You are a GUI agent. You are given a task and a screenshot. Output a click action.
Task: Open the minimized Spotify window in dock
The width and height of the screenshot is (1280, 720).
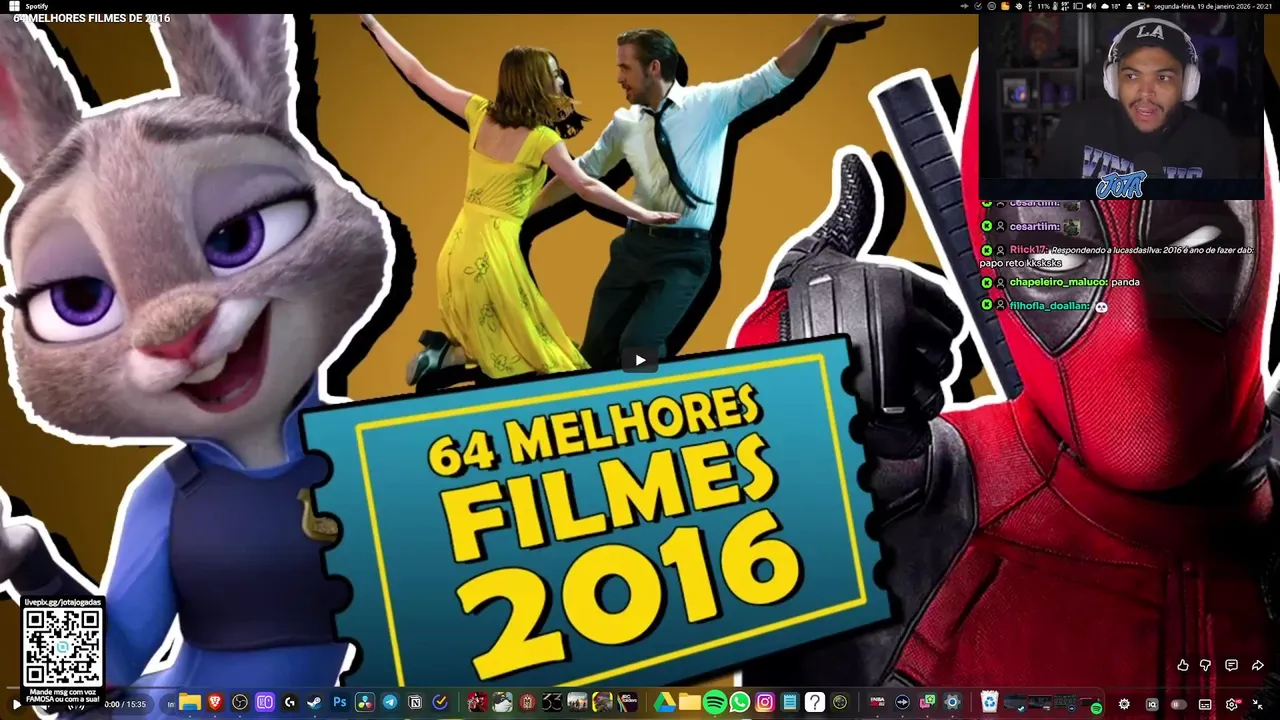click(1092, 702)
